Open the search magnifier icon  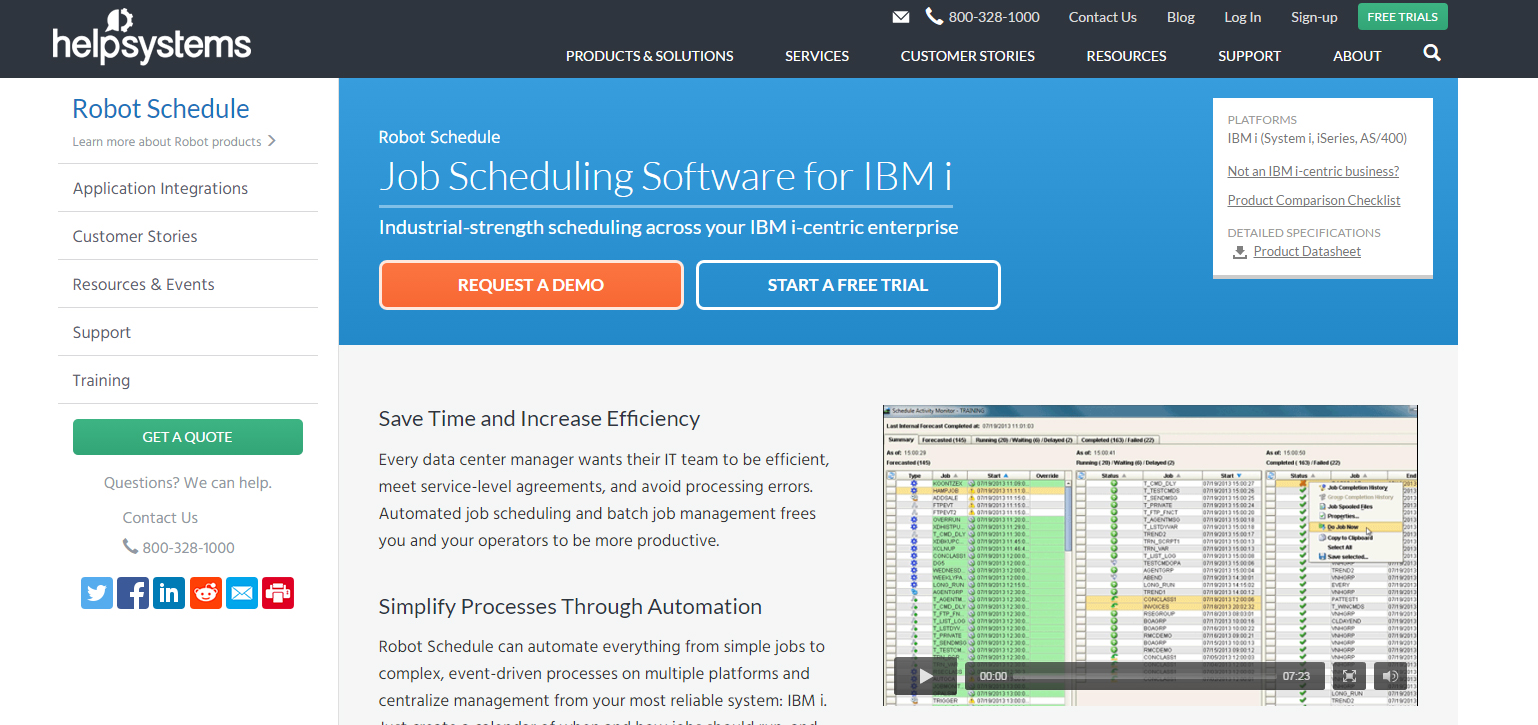(x=1432, y=53)
